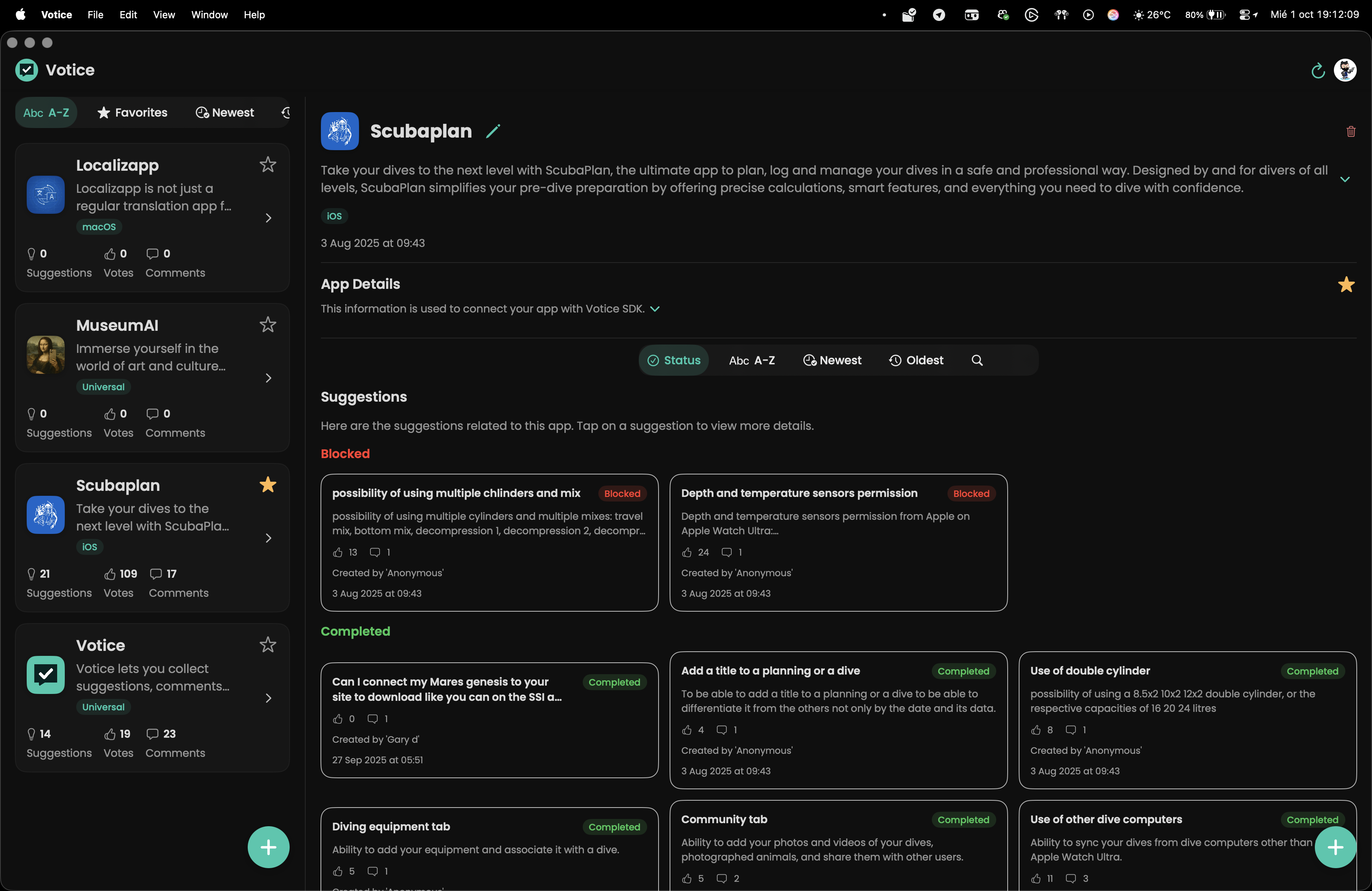Favorite the Localizapp app with its star
This screenshot has height=891, width=1372.
pyautogui.click(x=268, y=165)
